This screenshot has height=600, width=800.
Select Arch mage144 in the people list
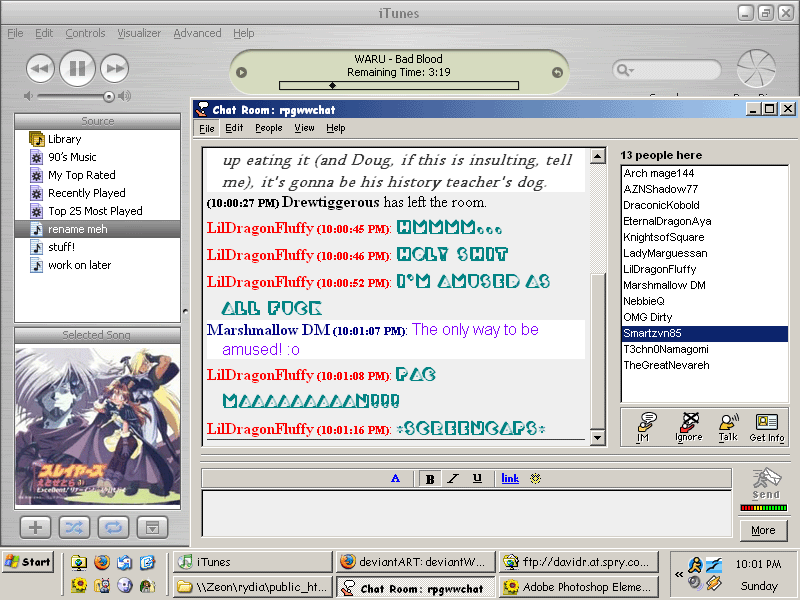point(705,173)
